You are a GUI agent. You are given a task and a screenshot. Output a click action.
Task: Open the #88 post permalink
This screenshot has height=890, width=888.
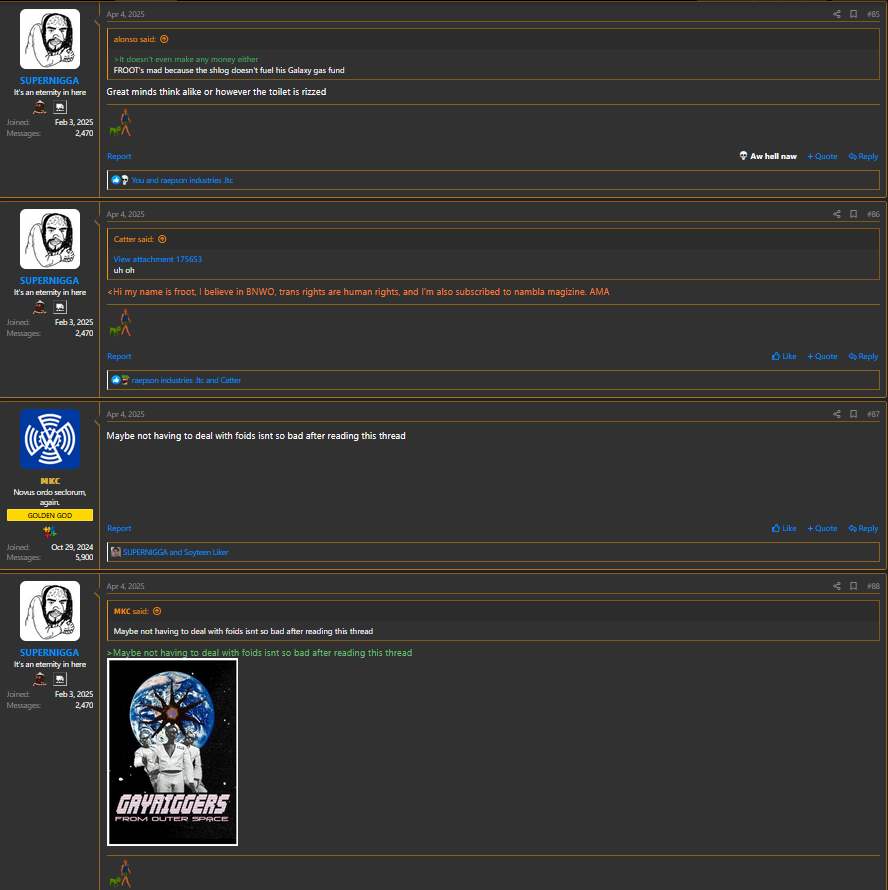(873, 586)
